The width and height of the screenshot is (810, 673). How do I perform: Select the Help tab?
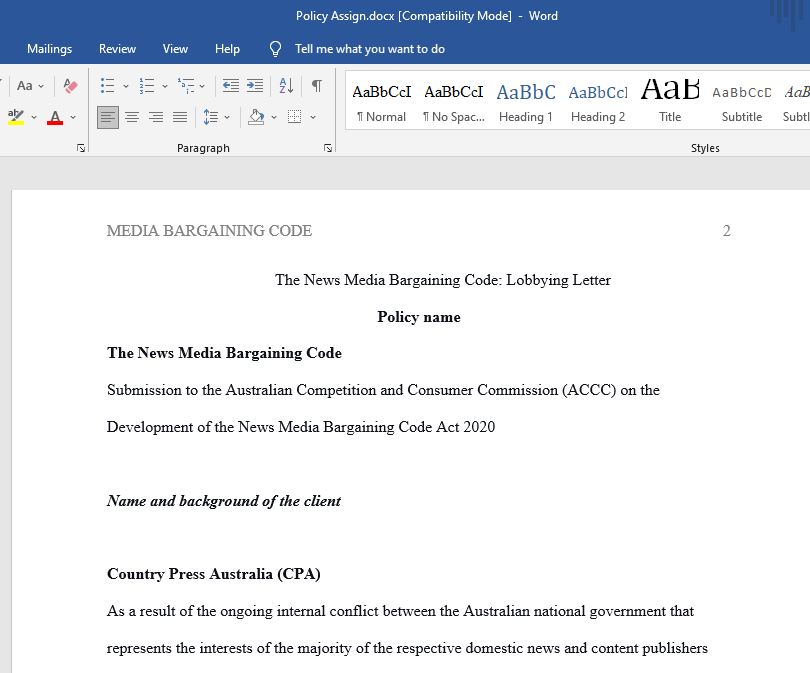[x=227, y=49]
